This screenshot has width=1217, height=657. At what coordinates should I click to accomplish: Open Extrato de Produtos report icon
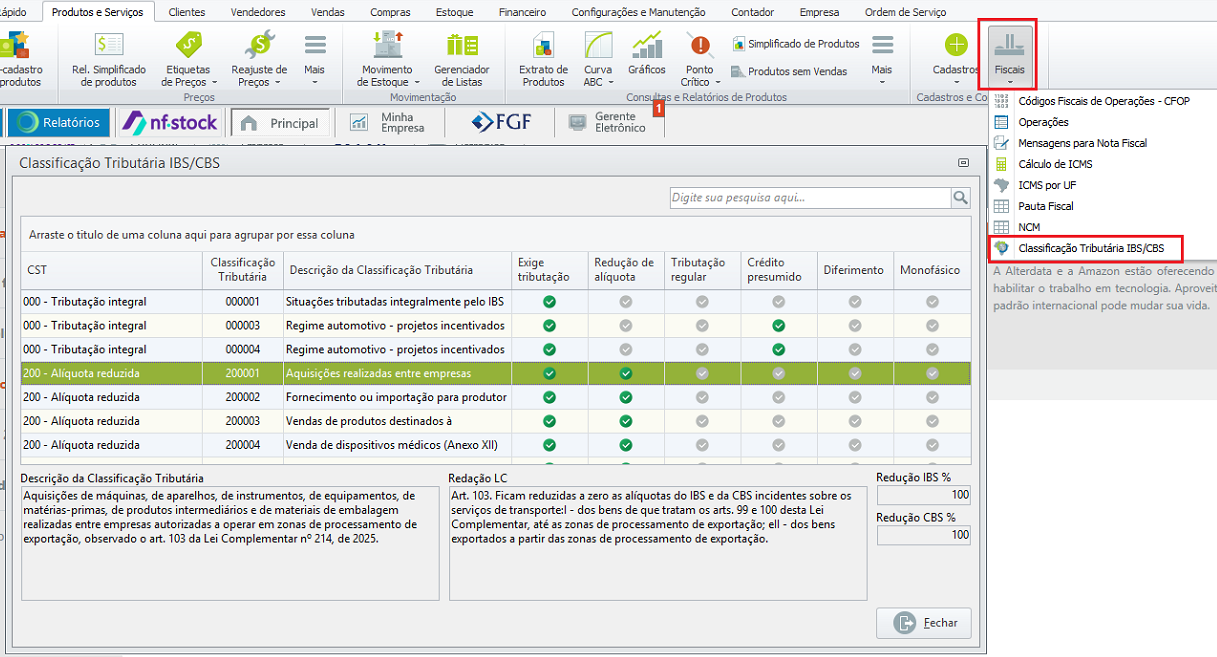(543, 46)
